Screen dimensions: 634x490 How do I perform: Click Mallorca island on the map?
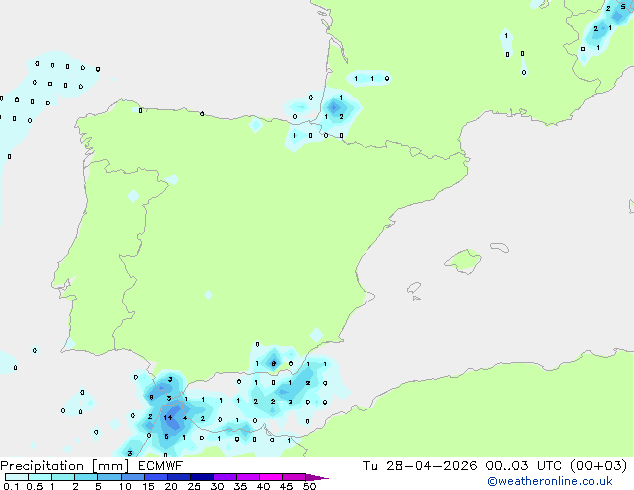(x=463, y=261)
